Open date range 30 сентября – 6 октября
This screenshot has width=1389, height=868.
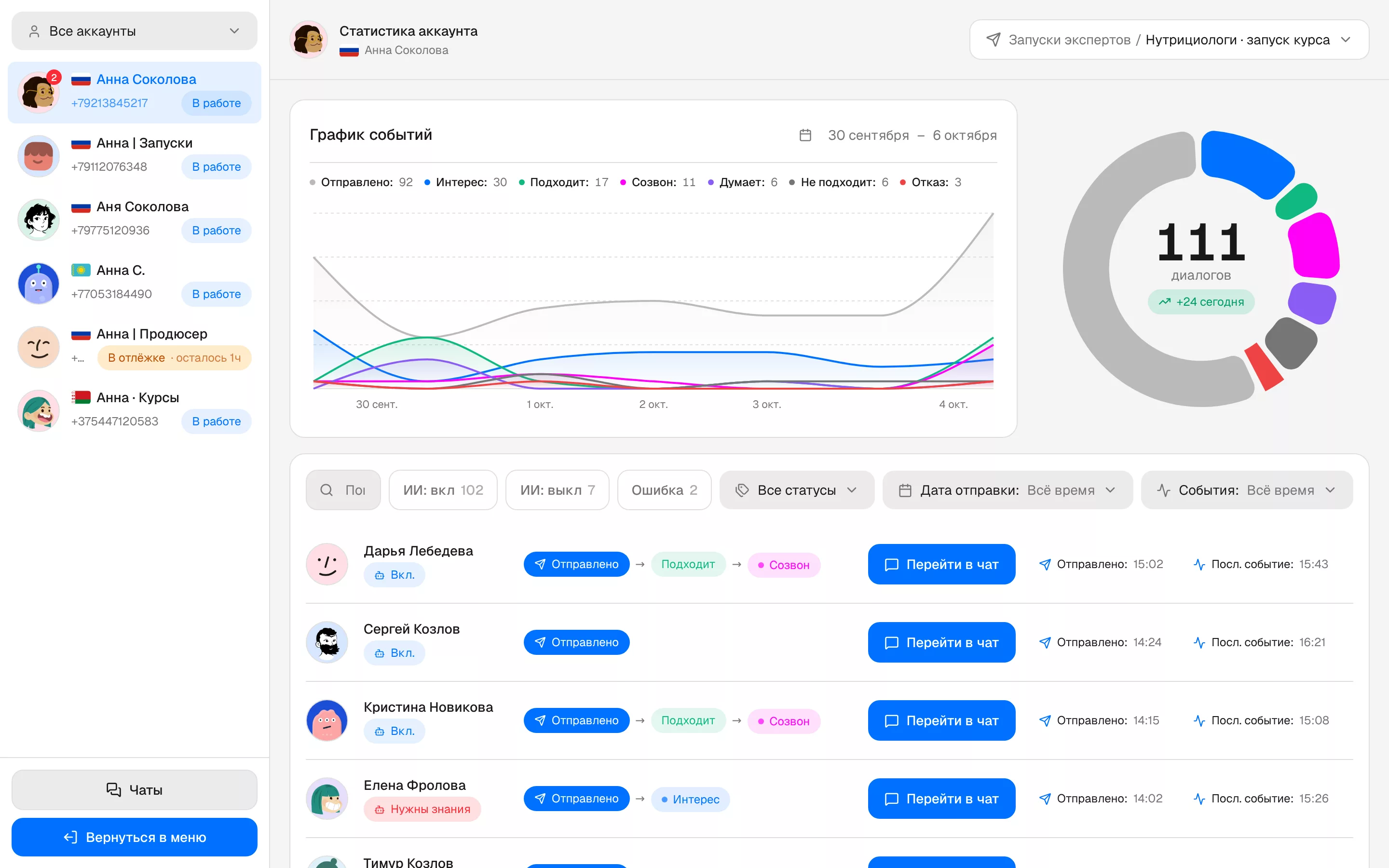pyautogui.click(x=898, y=136)
